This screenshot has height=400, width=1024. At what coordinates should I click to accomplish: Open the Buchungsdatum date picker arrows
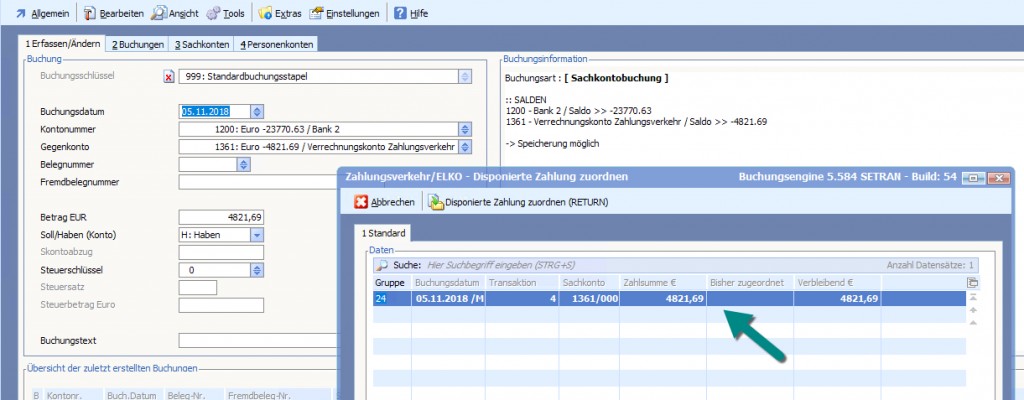(x=257, y=112)
